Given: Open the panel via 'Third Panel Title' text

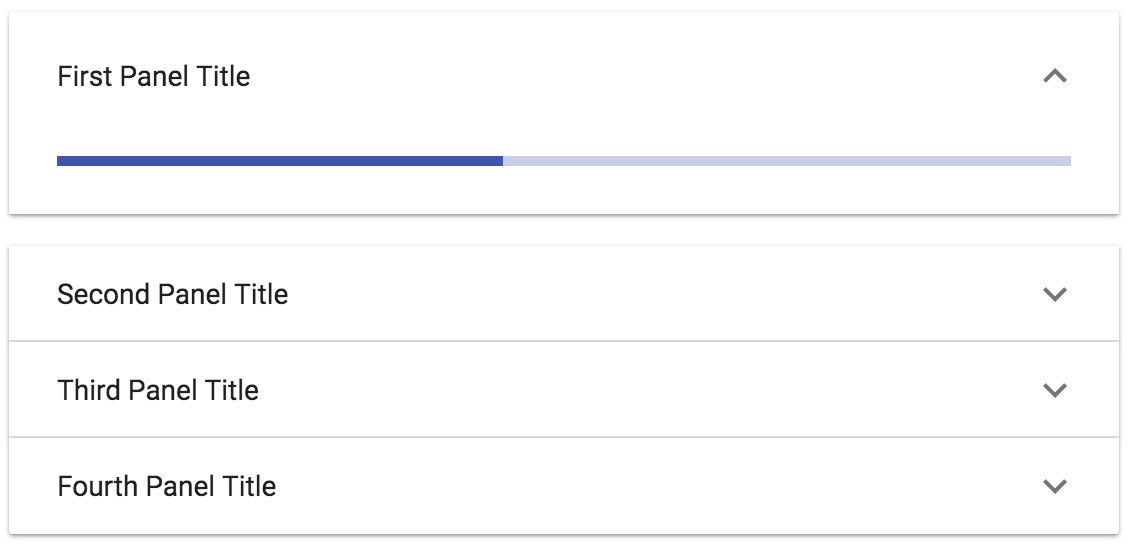Looking at the screenshot, I should click(x=158, y=390).
